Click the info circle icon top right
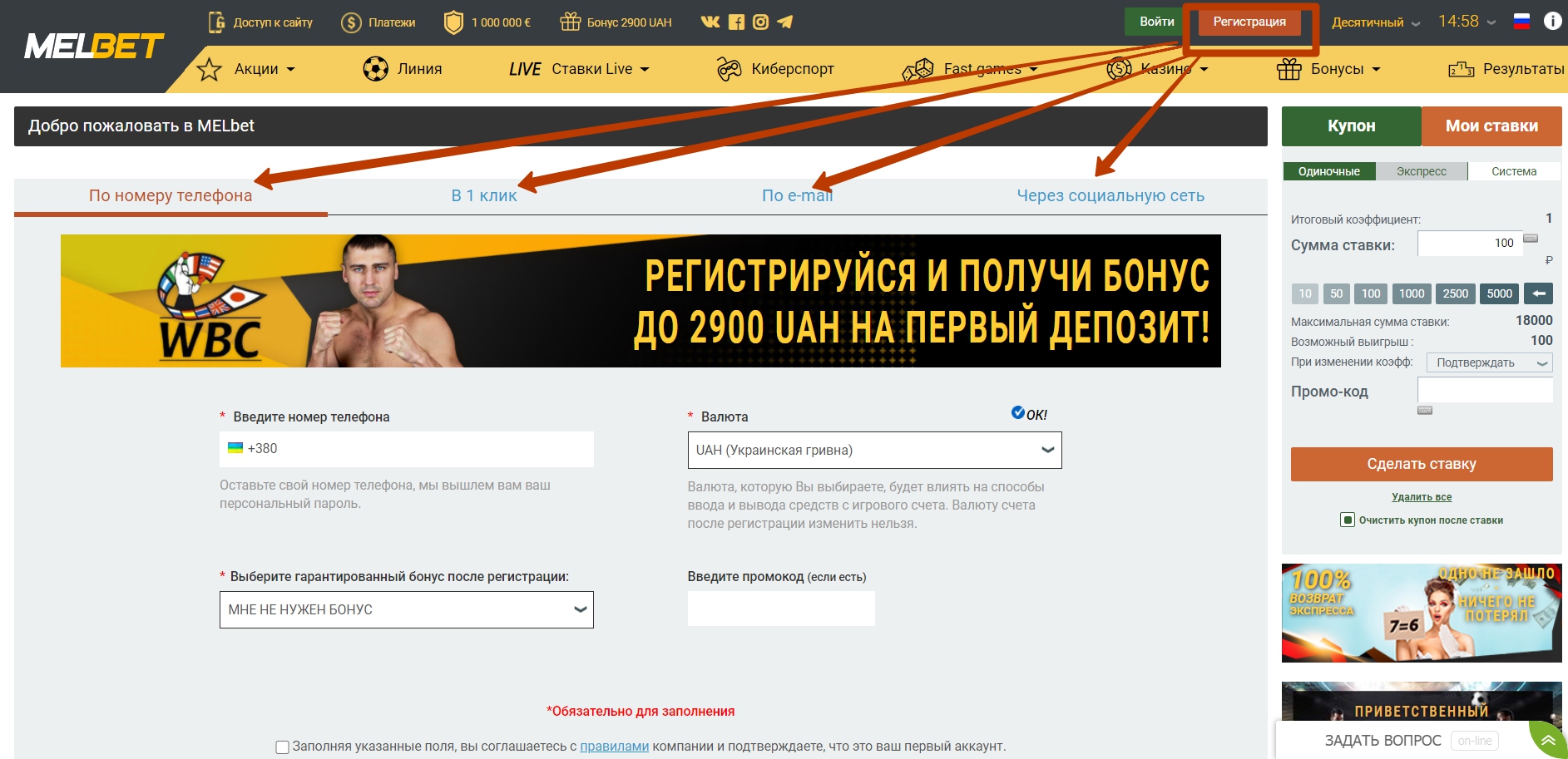The width and height of the screenshot is (1568, 759). tap(1552, 21)
